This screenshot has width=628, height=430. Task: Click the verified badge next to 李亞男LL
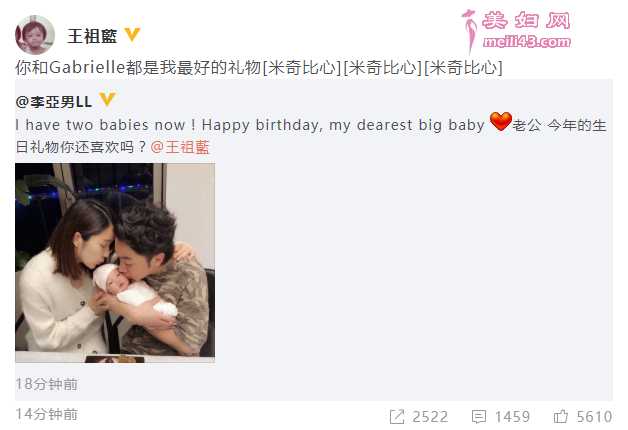107,99
